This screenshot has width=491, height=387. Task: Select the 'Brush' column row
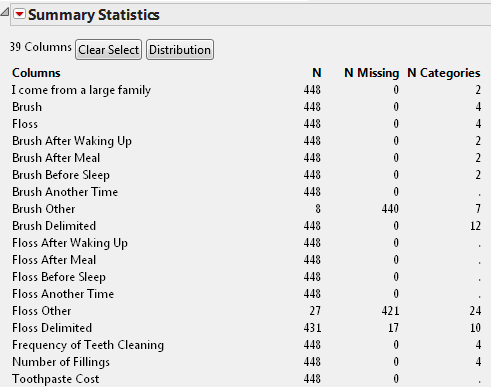click(x=27, y=107)
